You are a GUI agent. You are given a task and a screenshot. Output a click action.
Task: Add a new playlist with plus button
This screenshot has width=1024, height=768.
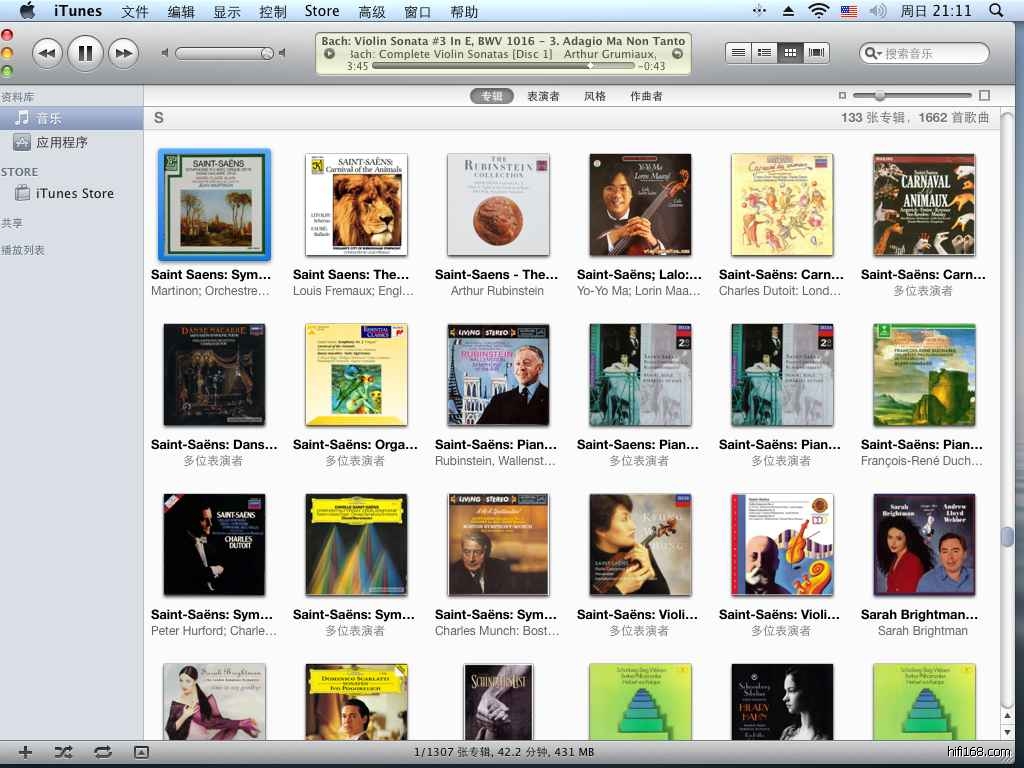tap(26, 752)
